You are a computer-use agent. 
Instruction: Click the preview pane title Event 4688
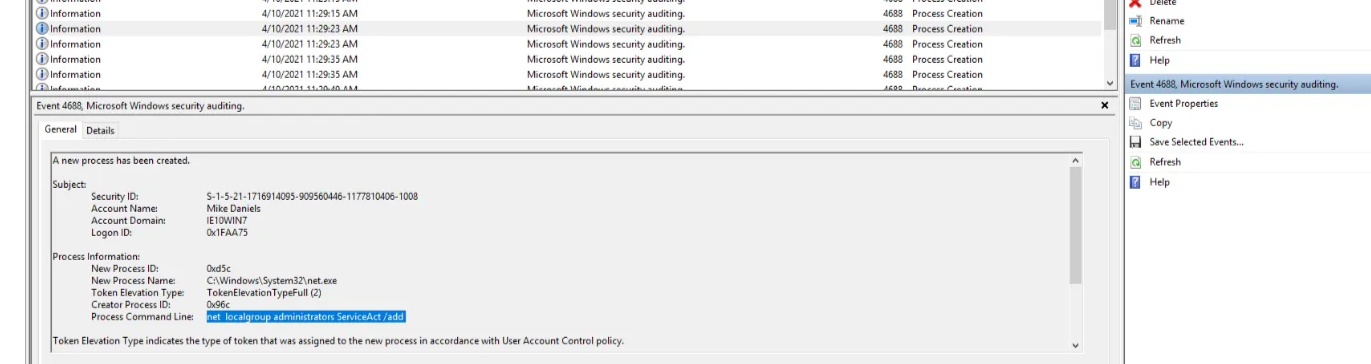pos(140,105)
